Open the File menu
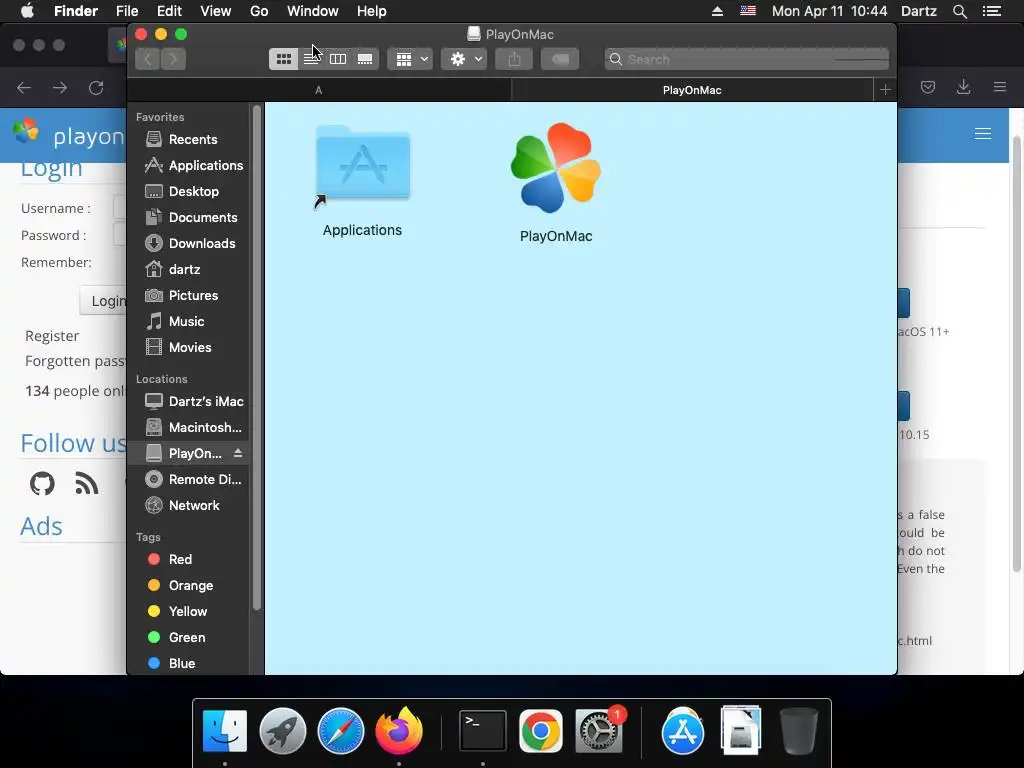The height and width of the screenshot is (768, 1024). [127, 11]
